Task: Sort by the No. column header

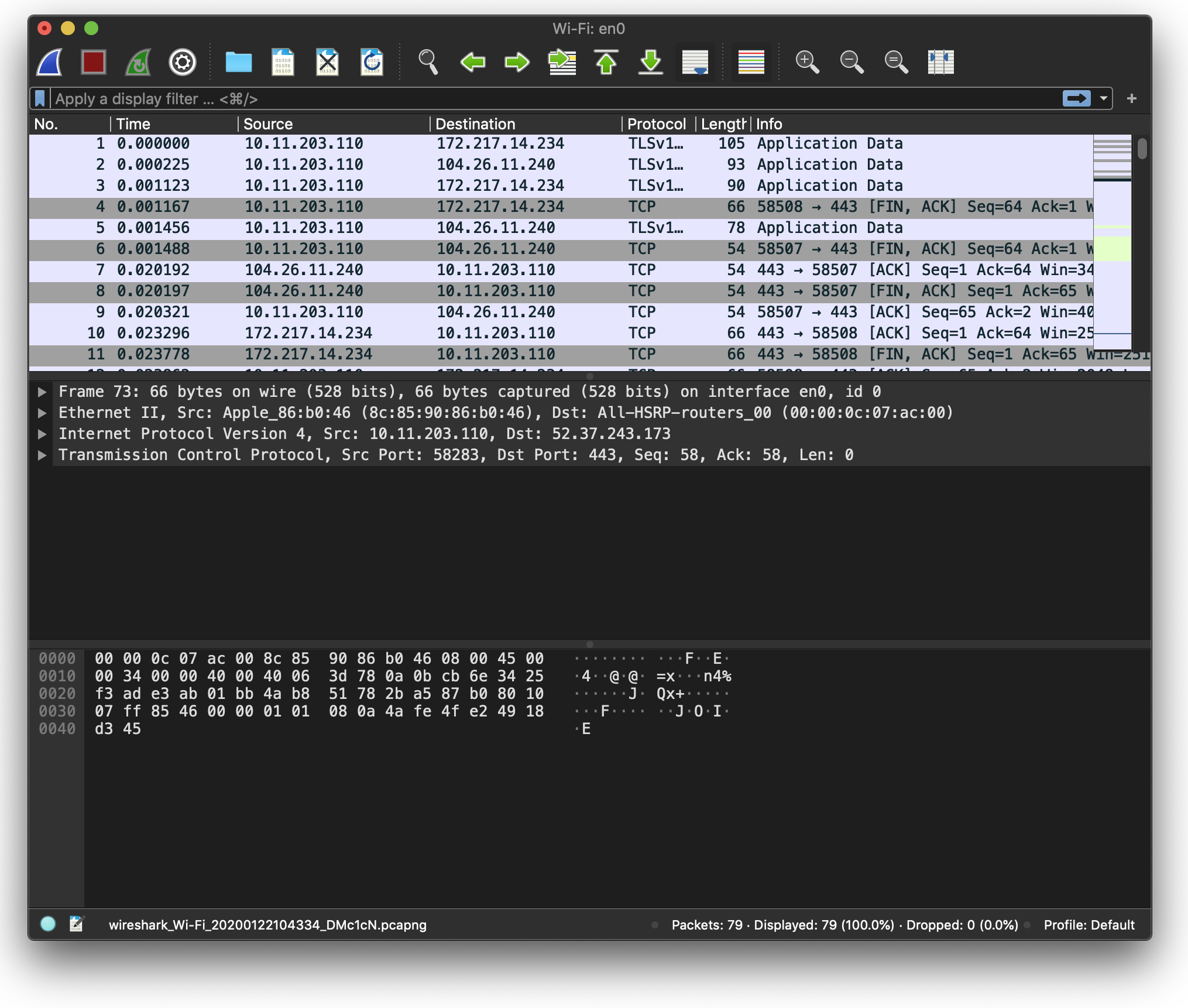Action: tap(69, 124)
